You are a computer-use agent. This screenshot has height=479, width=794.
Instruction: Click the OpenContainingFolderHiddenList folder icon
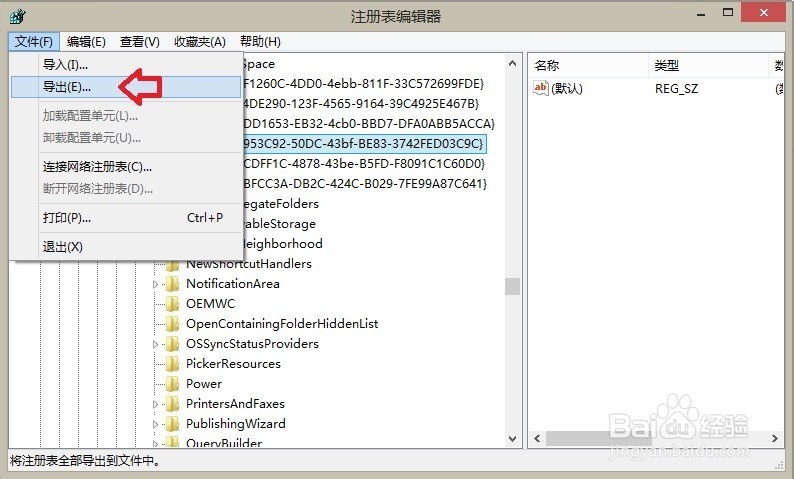(x=173, y=324)
